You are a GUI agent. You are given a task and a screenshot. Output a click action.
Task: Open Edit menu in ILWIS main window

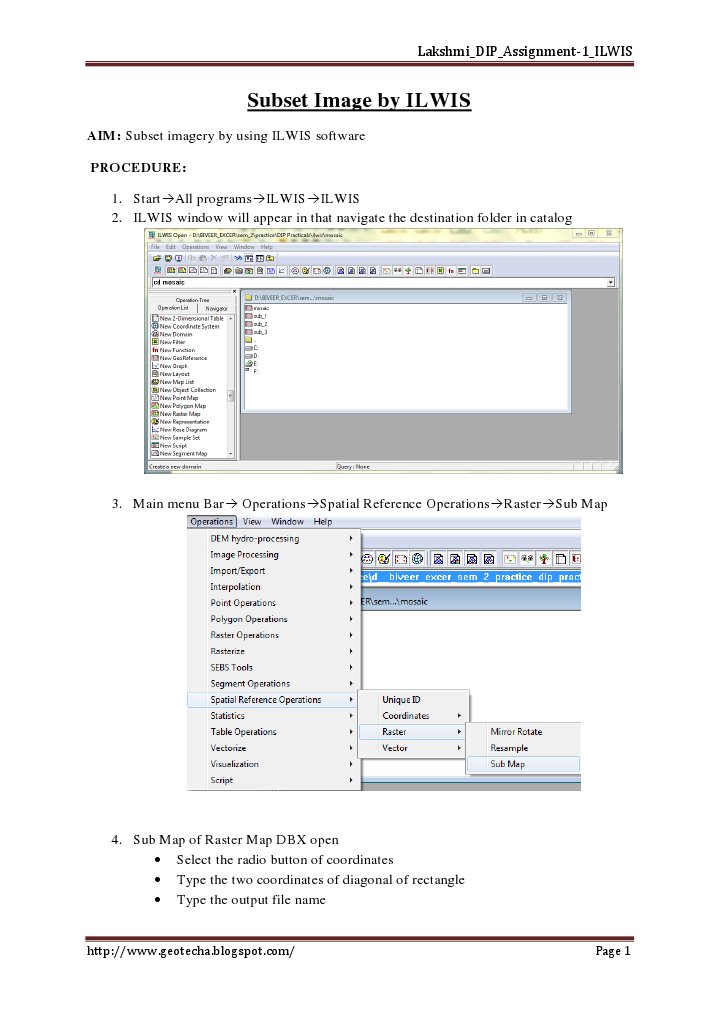pos(171,246)
